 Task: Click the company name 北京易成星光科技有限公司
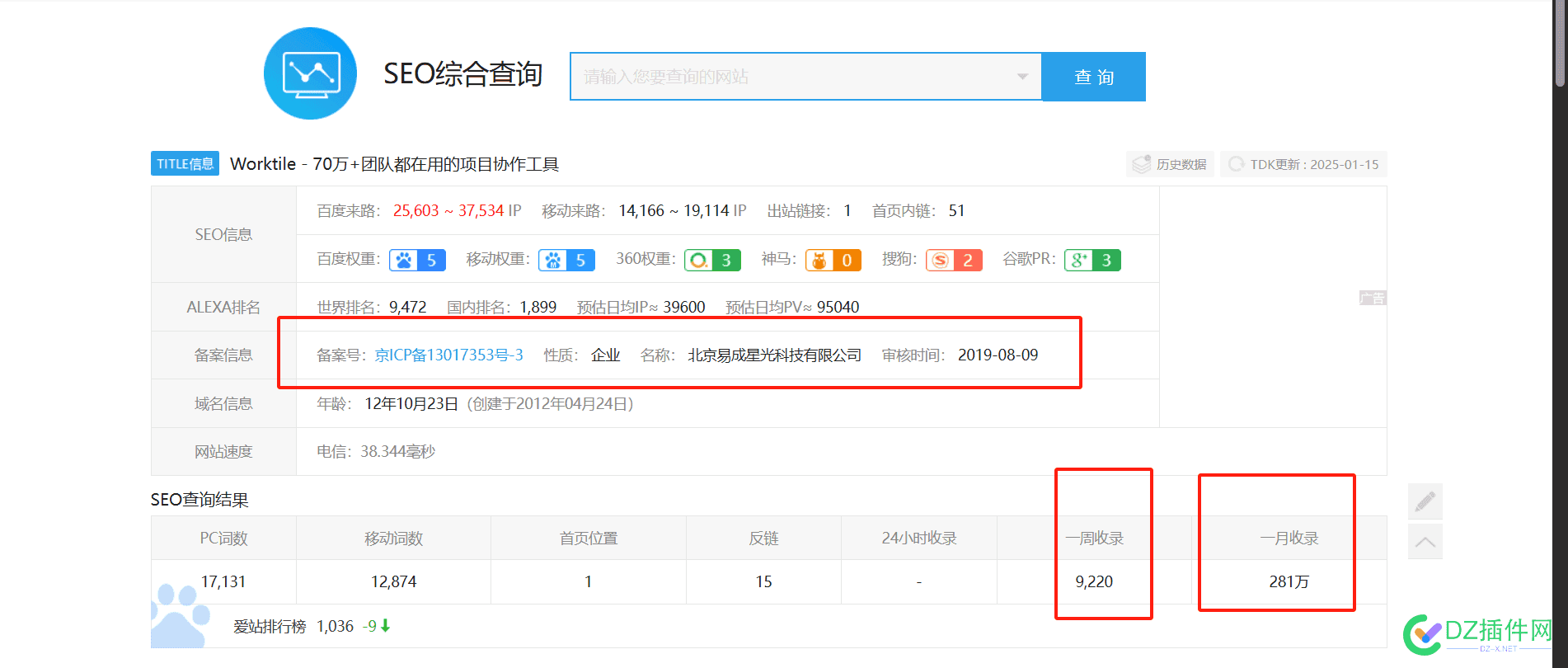[x=774, y=355]
